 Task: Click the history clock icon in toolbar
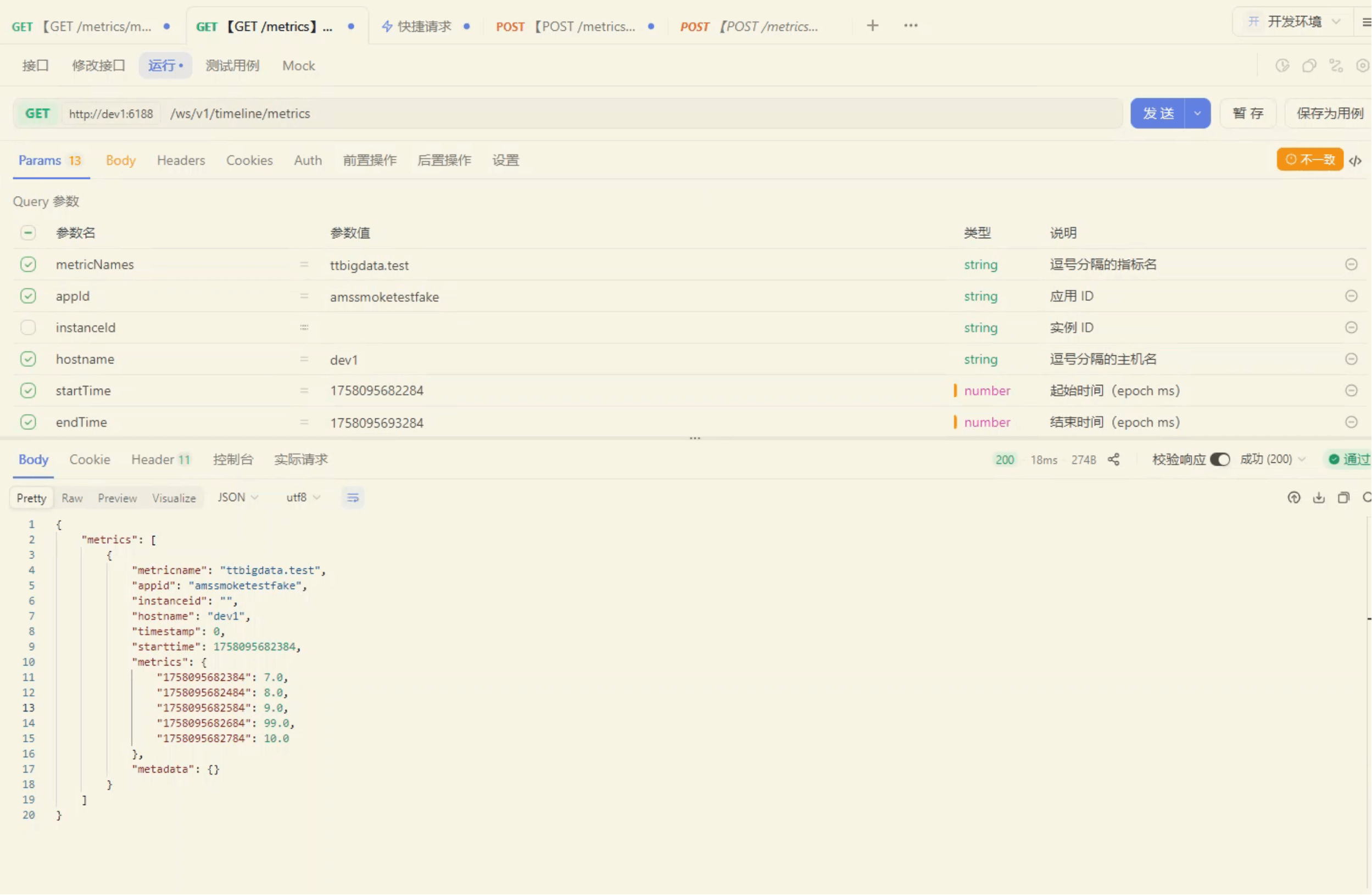point(1281,66)
